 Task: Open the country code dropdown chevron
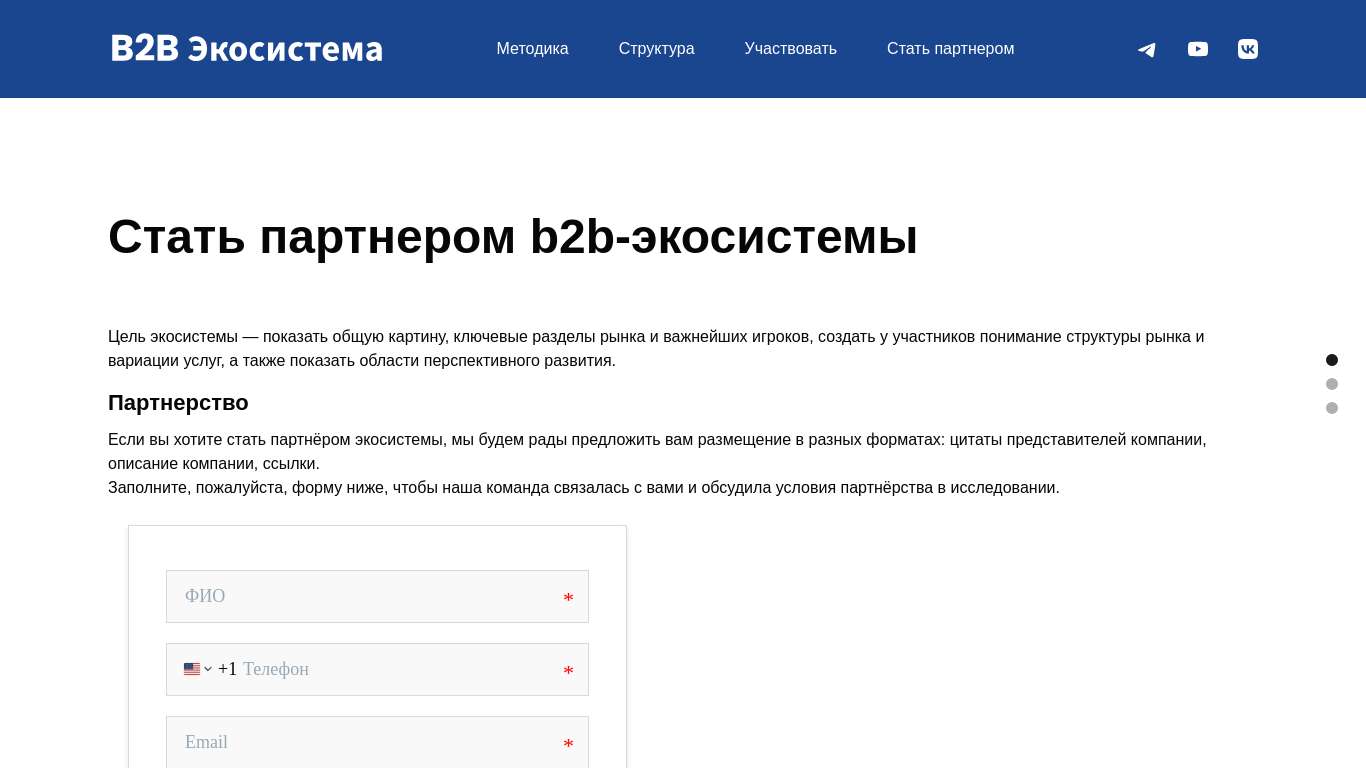pyautogui.click(x=208, y=669)
